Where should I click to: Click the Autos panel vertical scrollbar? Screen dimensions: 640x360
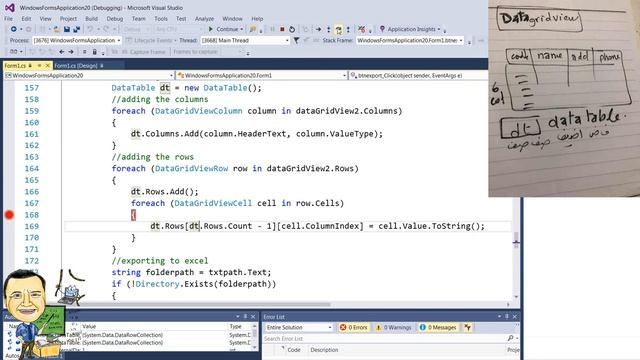(x=255, y=336)
